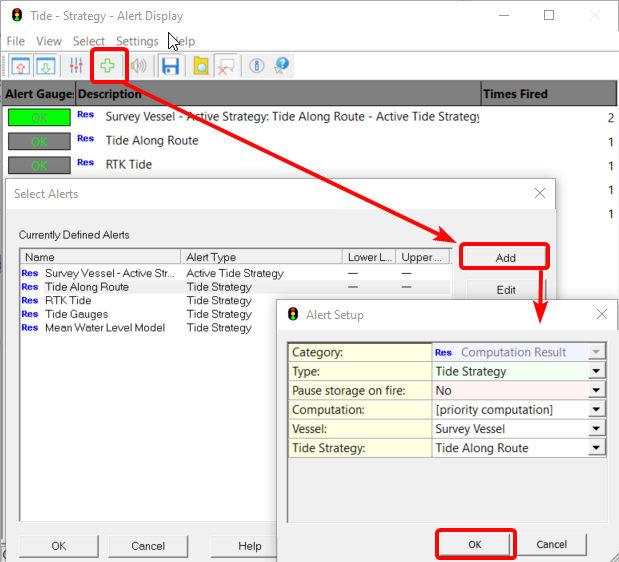Image resolution: width=619 pixels, height=562 pixels.
Task: Select the RTK Tide alert in list
Action: pos(68,300)
